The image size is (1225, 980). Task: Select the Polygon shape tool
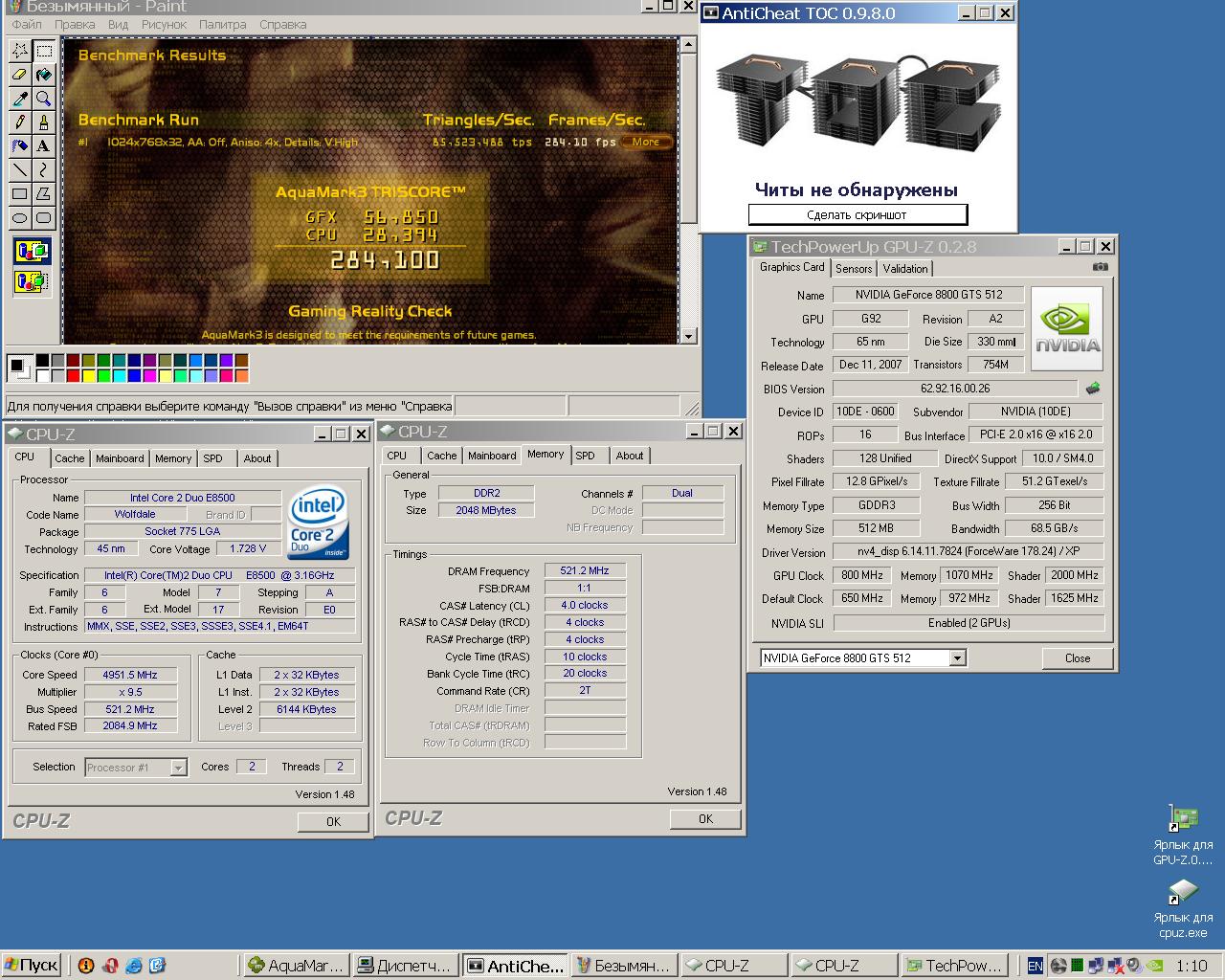tap(43, 194)
